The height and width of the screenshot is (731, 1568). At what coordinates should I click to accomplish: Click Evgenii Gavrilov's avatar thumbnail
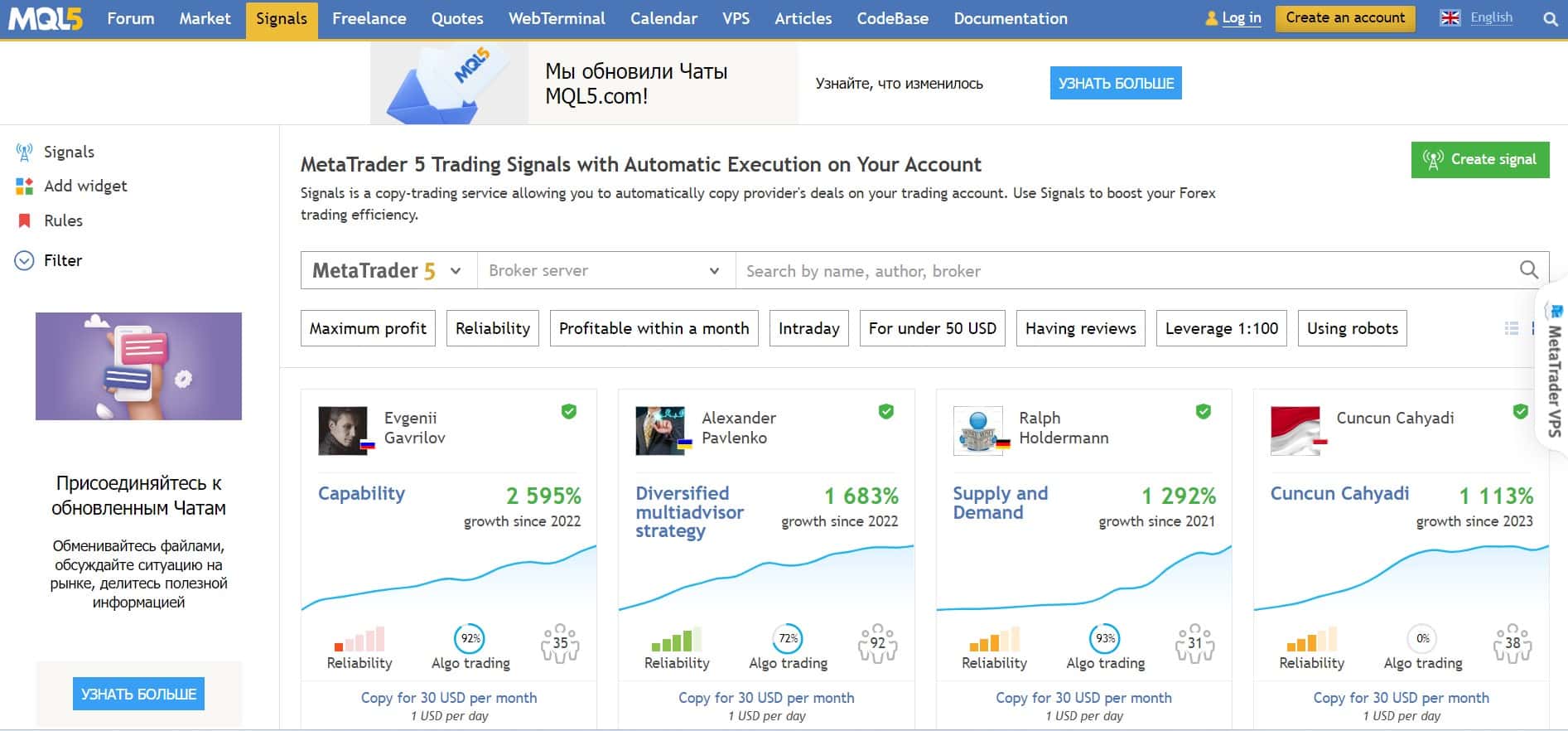(343, 430)
